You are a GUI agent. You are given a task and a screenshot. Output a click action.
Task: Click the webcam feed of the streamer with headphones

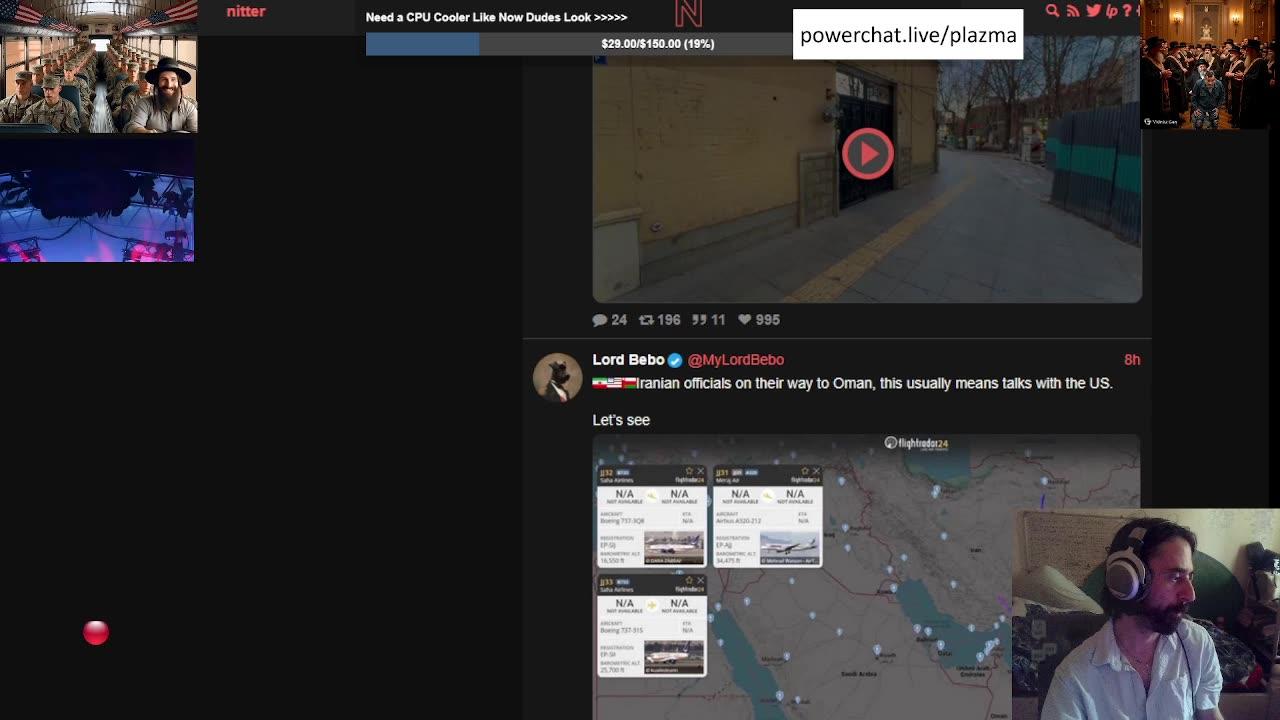tap(1146, 615)
